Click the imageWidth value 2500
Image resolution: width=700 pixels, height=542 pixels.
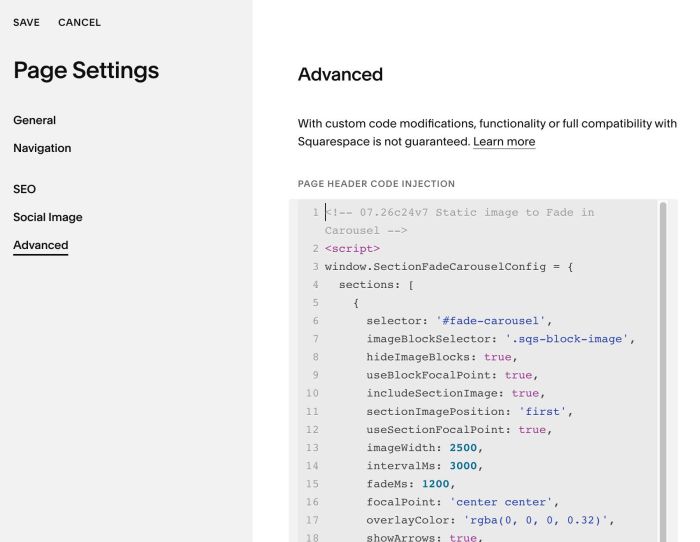tap(463, 447)
